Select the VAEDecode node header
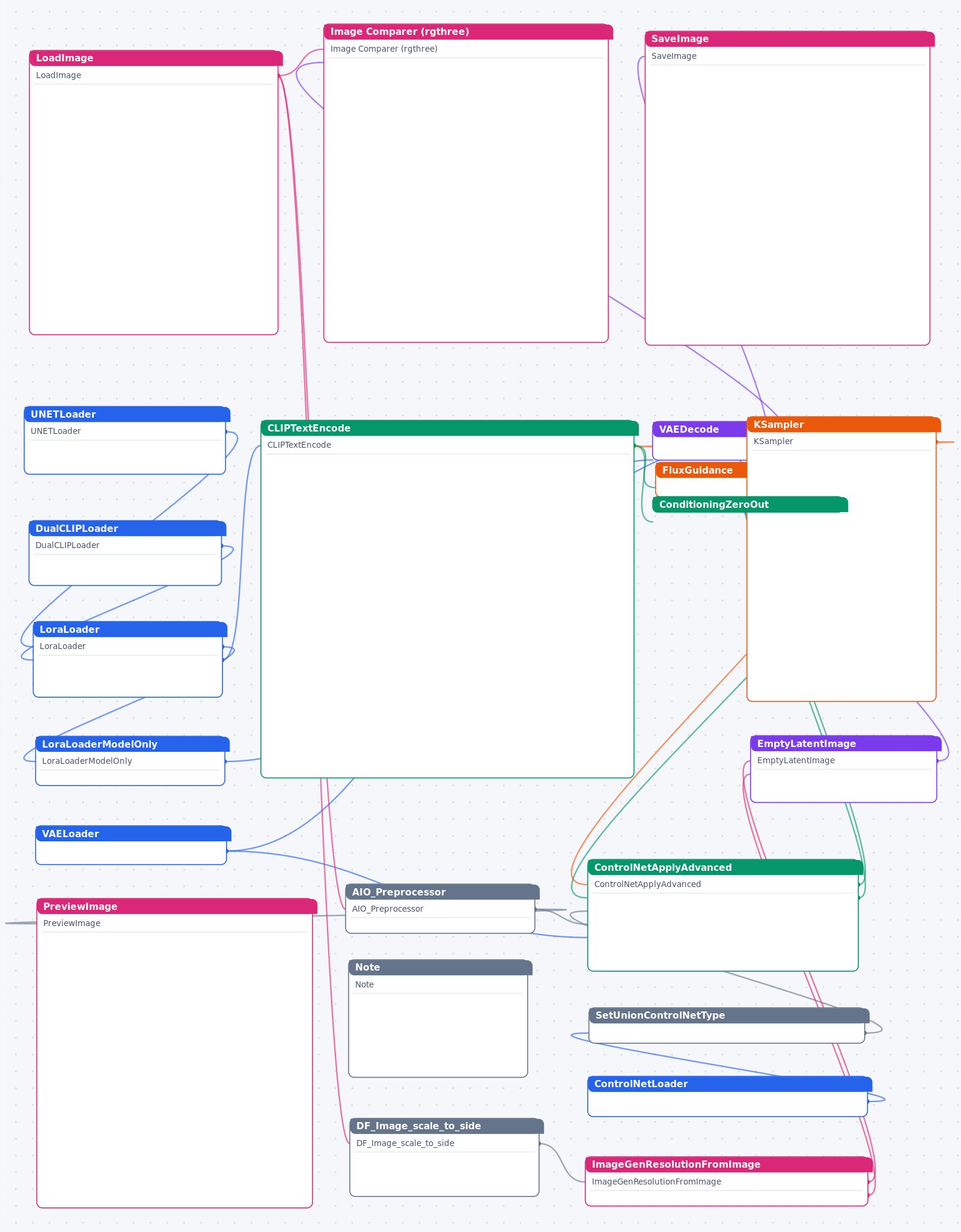This screenshot has width=961, height=1232. coord(700,430)
